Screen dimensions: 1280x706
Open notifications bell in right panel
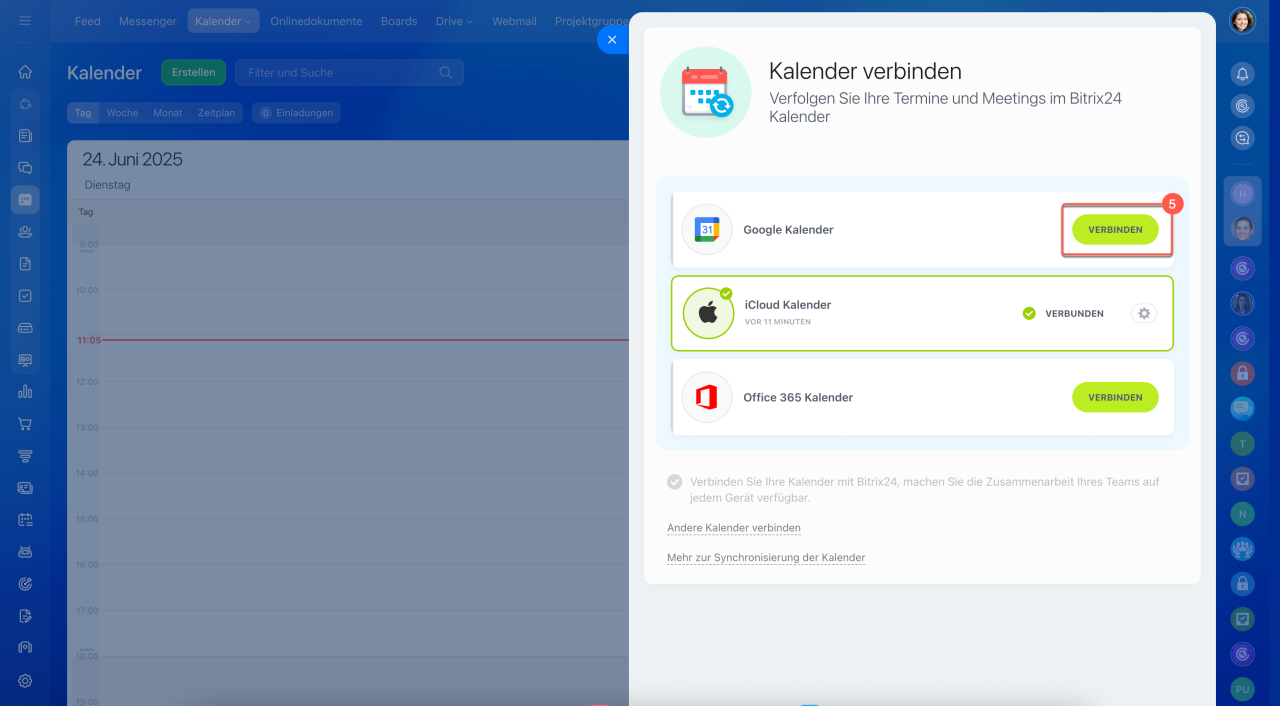(x=1242, y=73)
